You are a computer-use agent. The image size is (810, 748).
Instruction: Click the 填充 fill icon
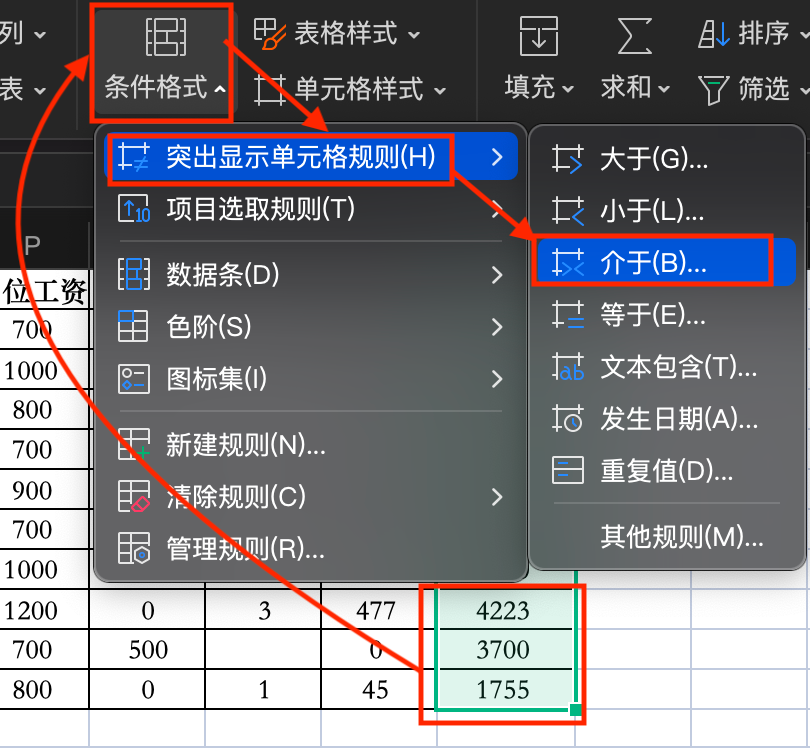537,38
